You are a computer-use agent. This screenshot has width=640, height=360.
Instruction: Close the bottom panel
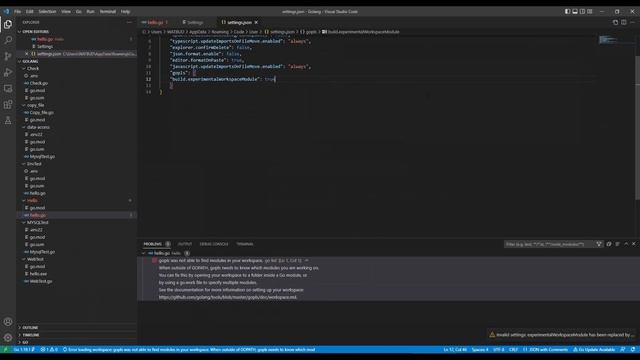[634, 244]
